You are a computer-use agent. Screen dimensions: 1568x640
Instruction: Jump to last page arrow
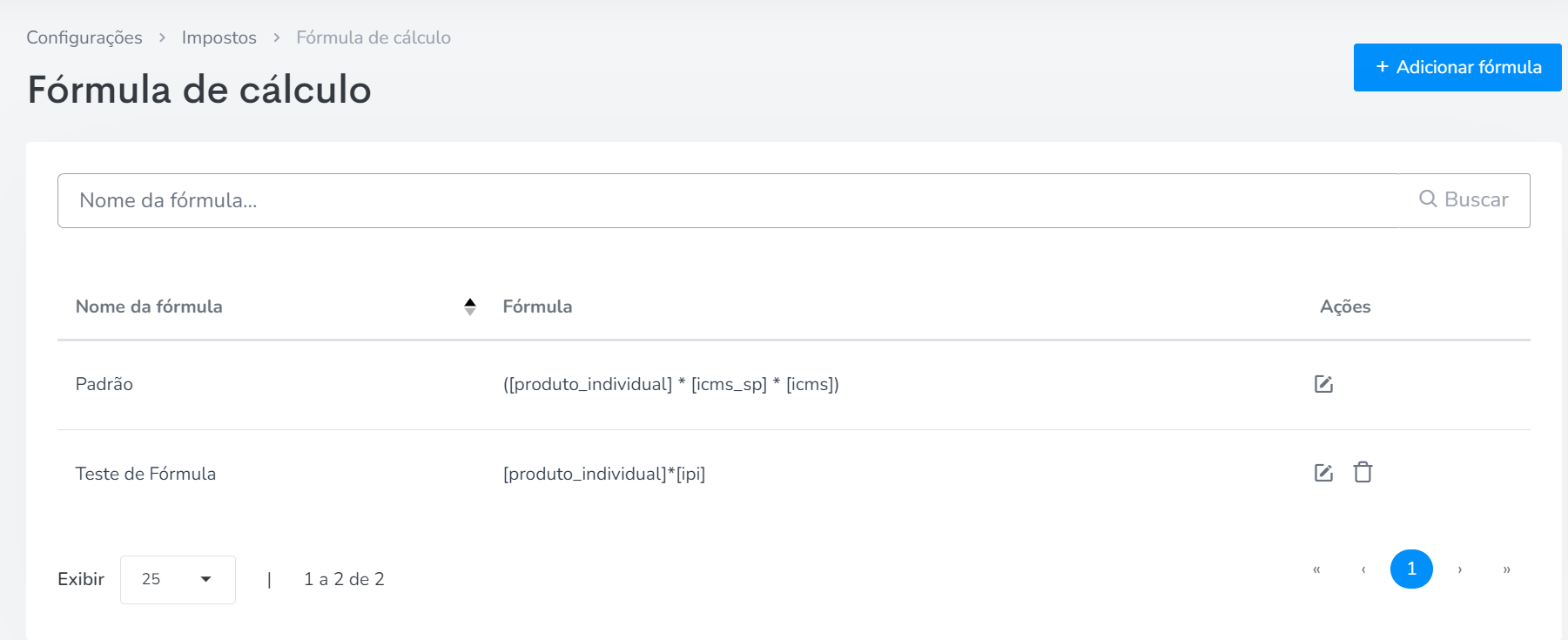[x=1506, y=569]
